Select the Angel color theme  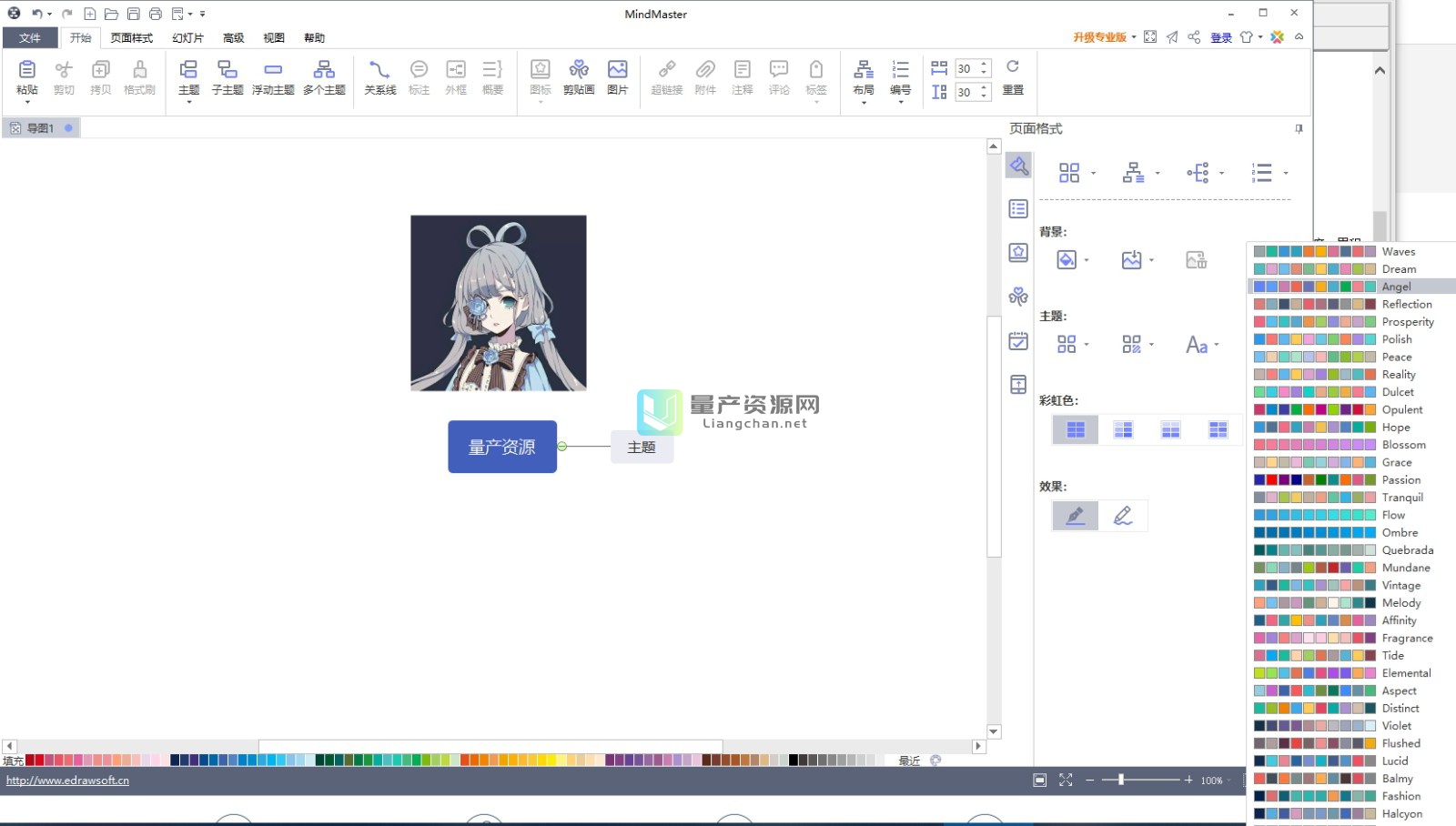point(1352,287)
